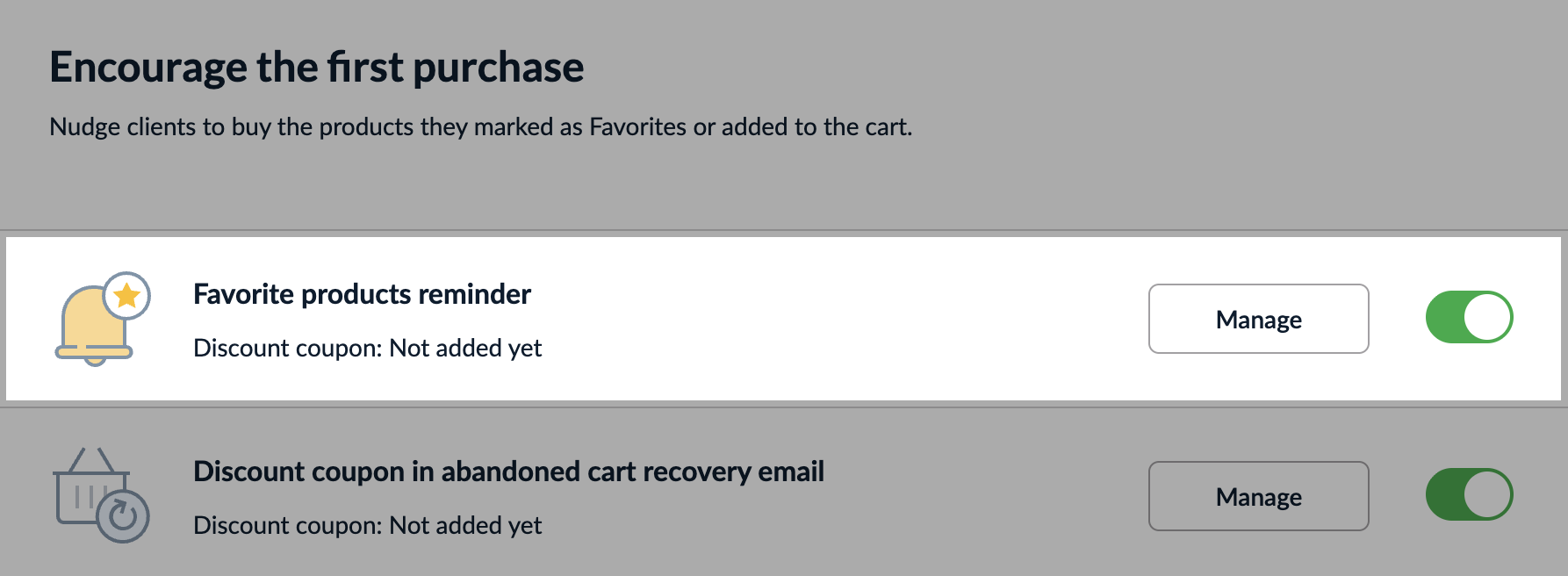Click the star badge on the bell icon
The image size is (1568, 576).
coord(127,296)
